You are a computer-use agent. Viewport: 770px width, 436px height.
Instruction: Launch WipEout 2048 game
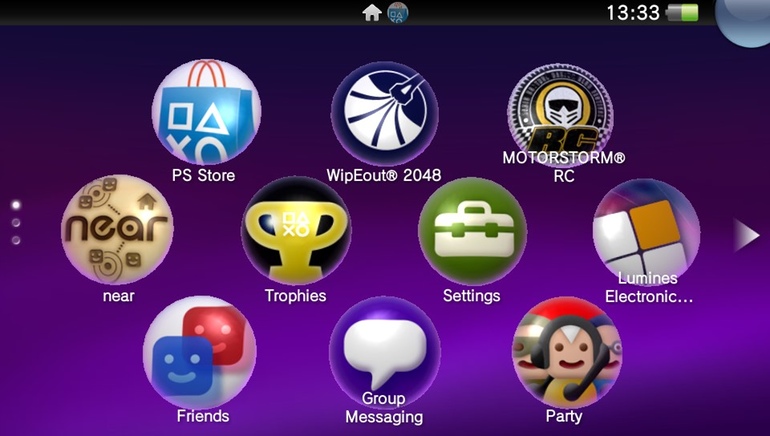pos(384,112)
